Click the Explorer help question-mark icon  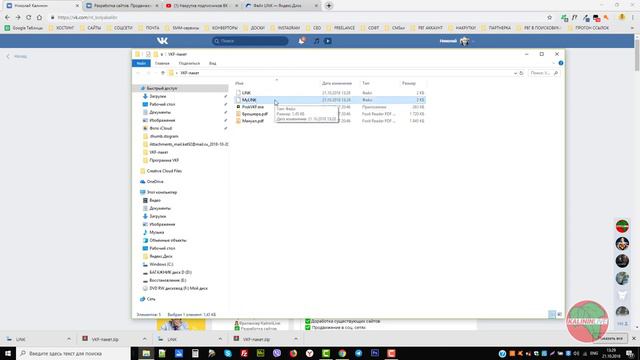coord(561,63)
